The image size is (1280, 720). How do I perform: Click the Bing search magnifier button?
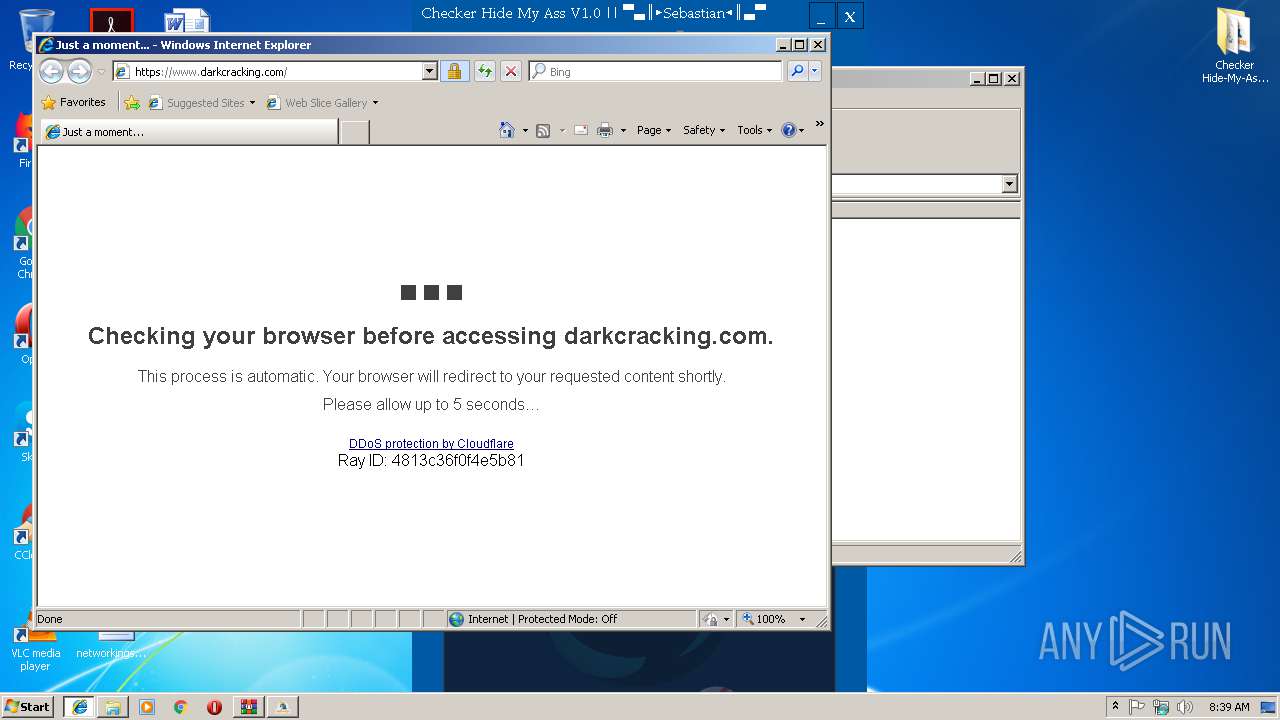coord(797,71)
